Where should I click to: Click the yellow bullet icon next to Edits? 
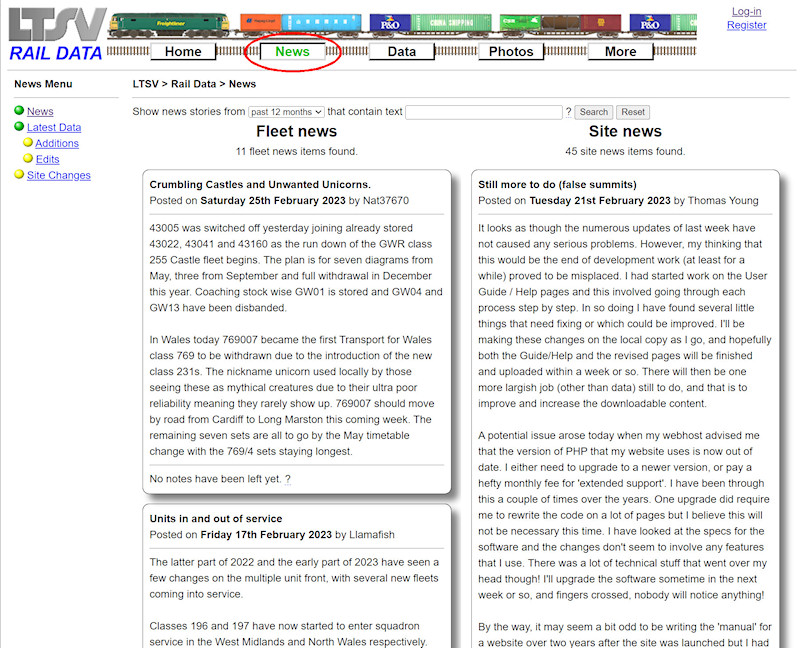(x=28, y=159)
